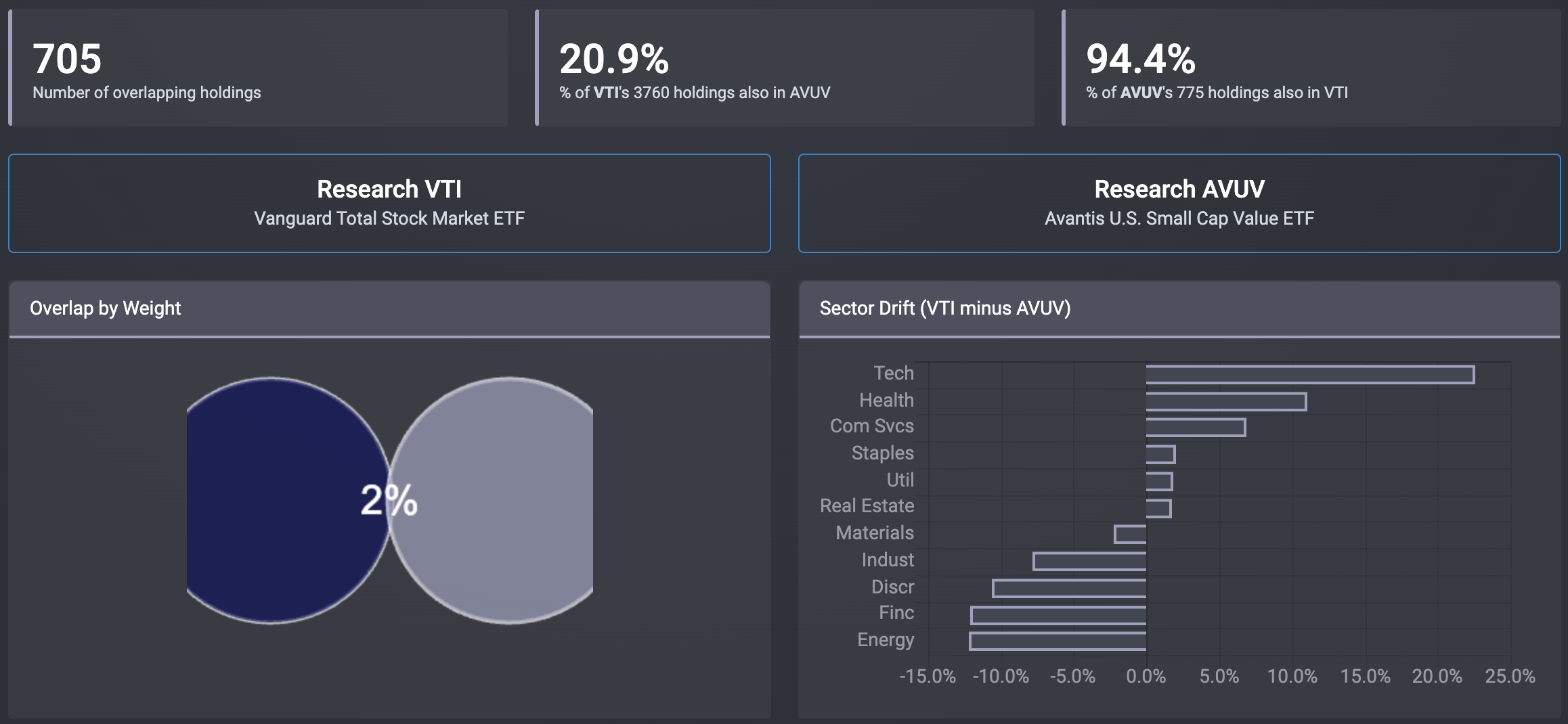Select the Health sector bar
The height and width of the screenshot is (724, 1568).
[x=1225, y=402]
